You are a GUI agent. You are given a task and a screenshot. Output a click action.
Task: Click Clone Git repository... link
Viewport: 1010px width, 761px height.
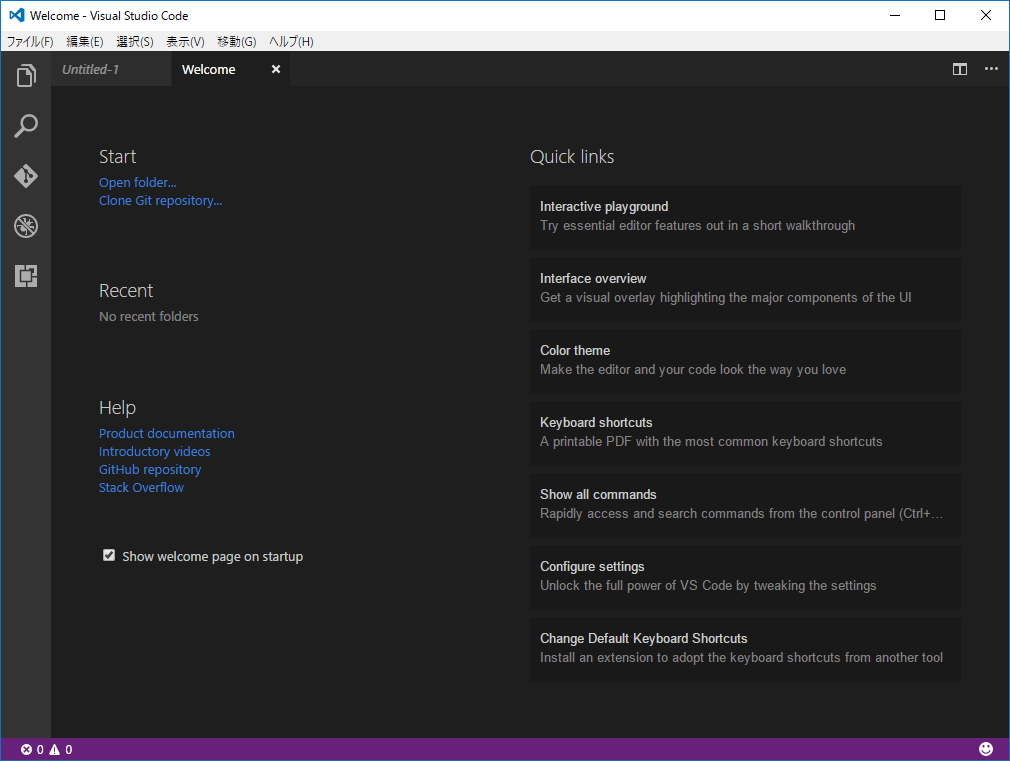click(x=160, y=200)
